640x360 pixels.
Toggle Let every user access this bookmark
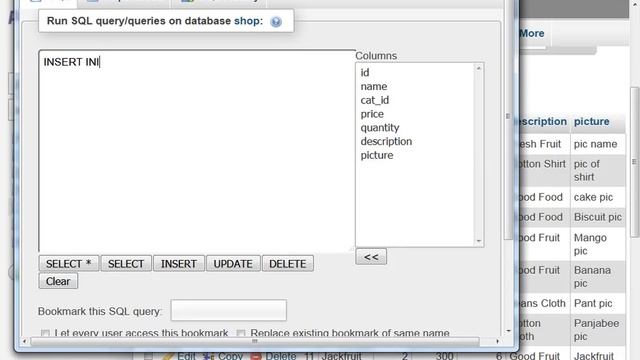45,333
